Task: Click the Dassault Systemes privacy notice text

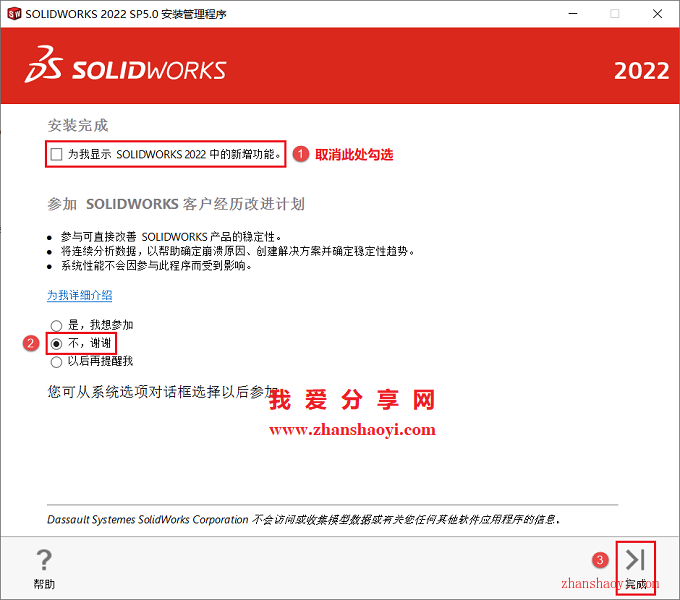Action: pyautogui.click(x=304, y=519)
